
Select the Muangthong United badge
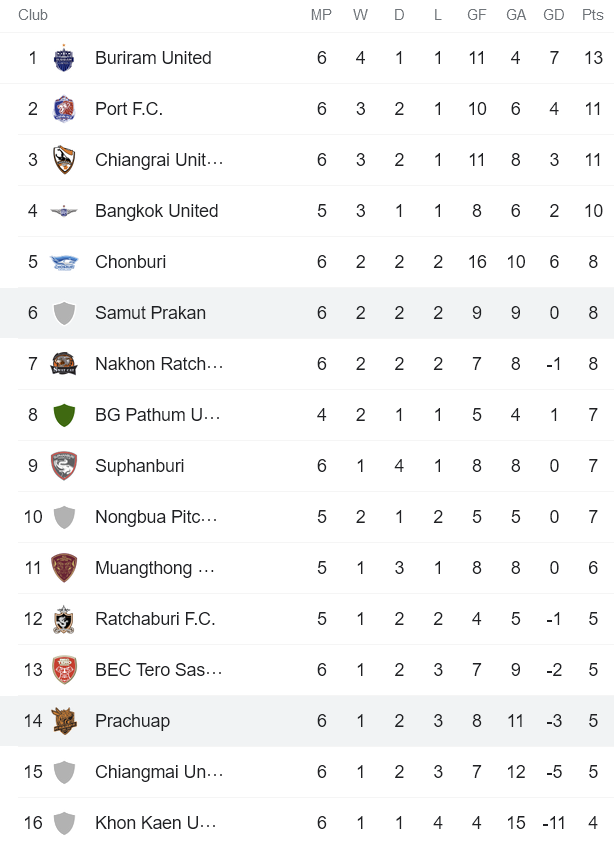(63, 568)
